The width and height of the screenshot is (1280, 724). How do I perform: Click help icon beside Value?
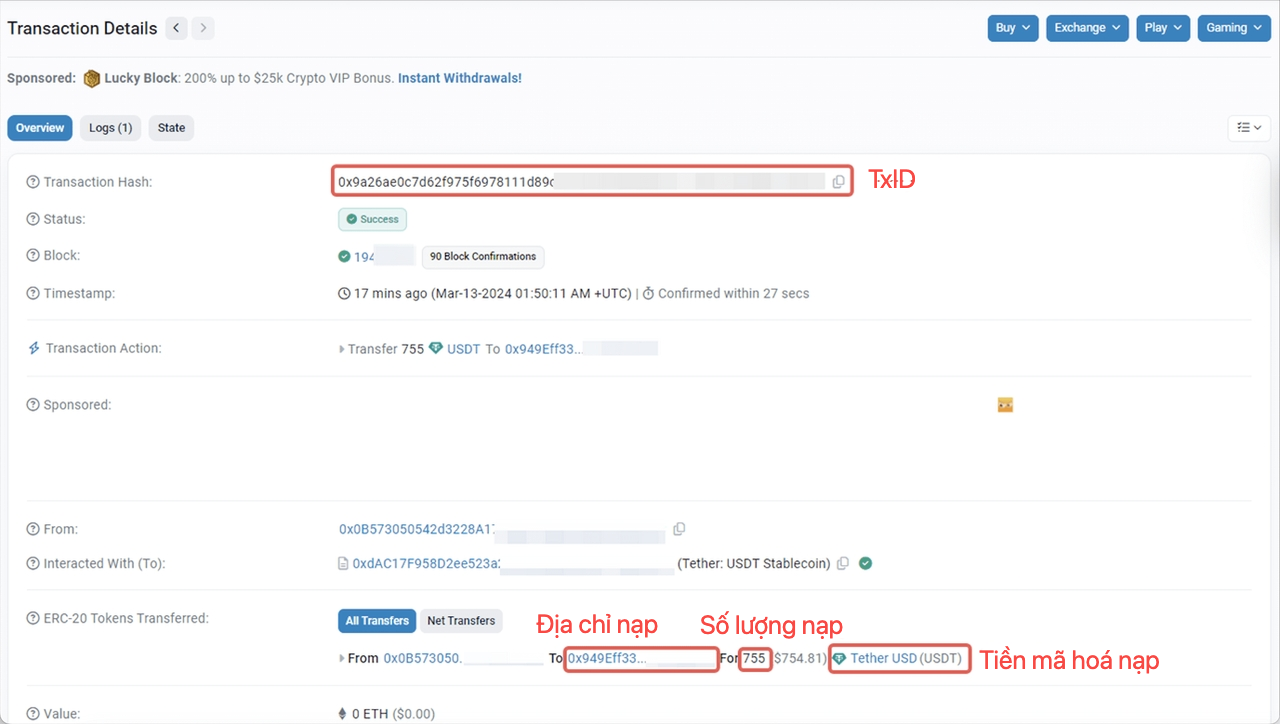click(33, 714)
